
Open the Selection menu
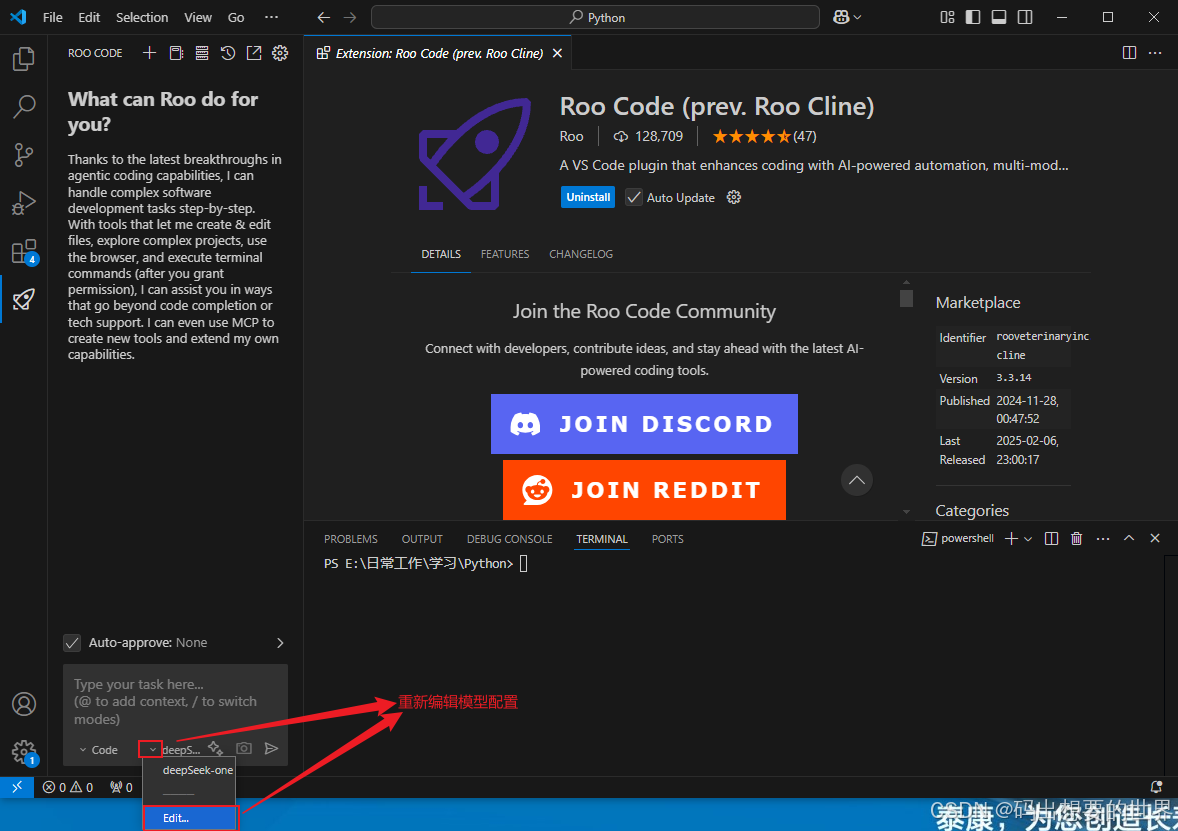pos(142,17)
